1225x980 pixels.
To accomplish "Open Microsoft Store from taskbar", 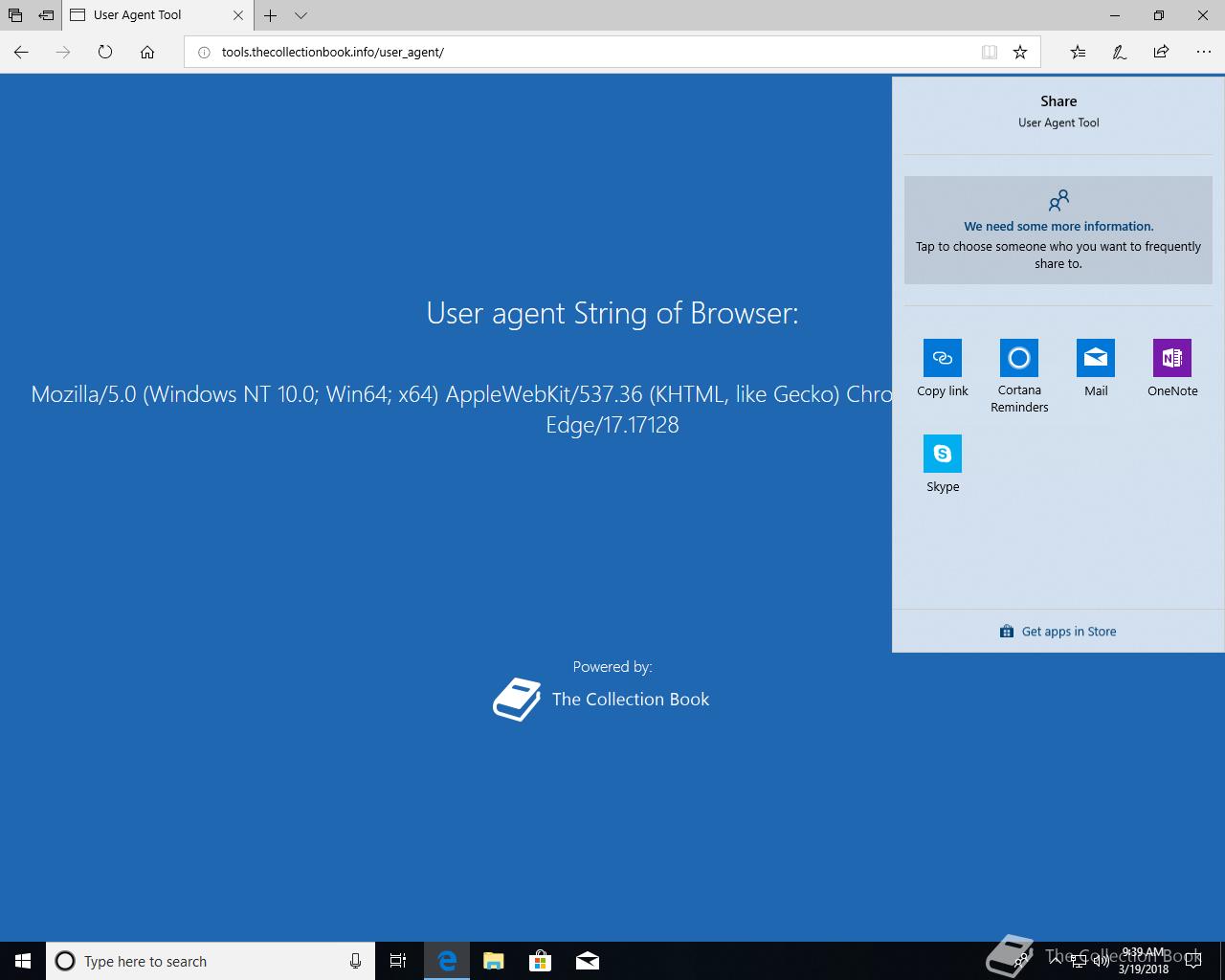I will 541,961.
